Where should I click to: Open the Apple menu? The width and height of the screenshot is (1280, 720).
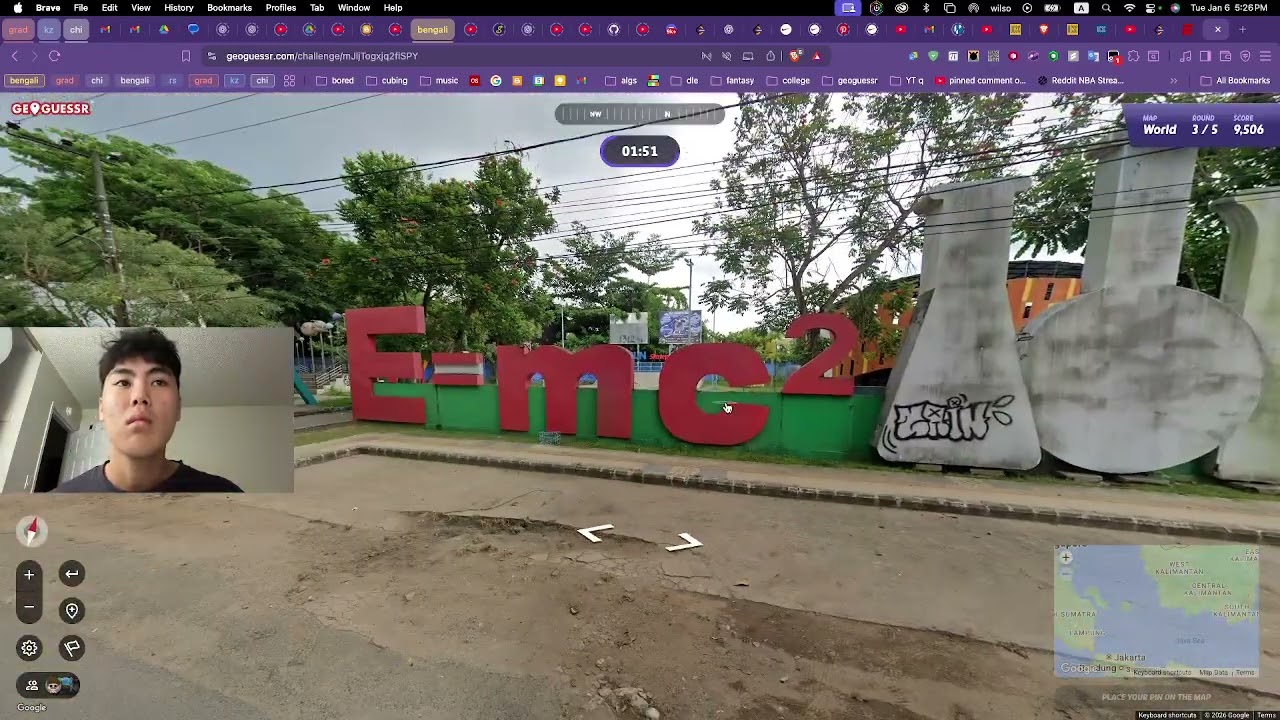[x=17, y=8]
